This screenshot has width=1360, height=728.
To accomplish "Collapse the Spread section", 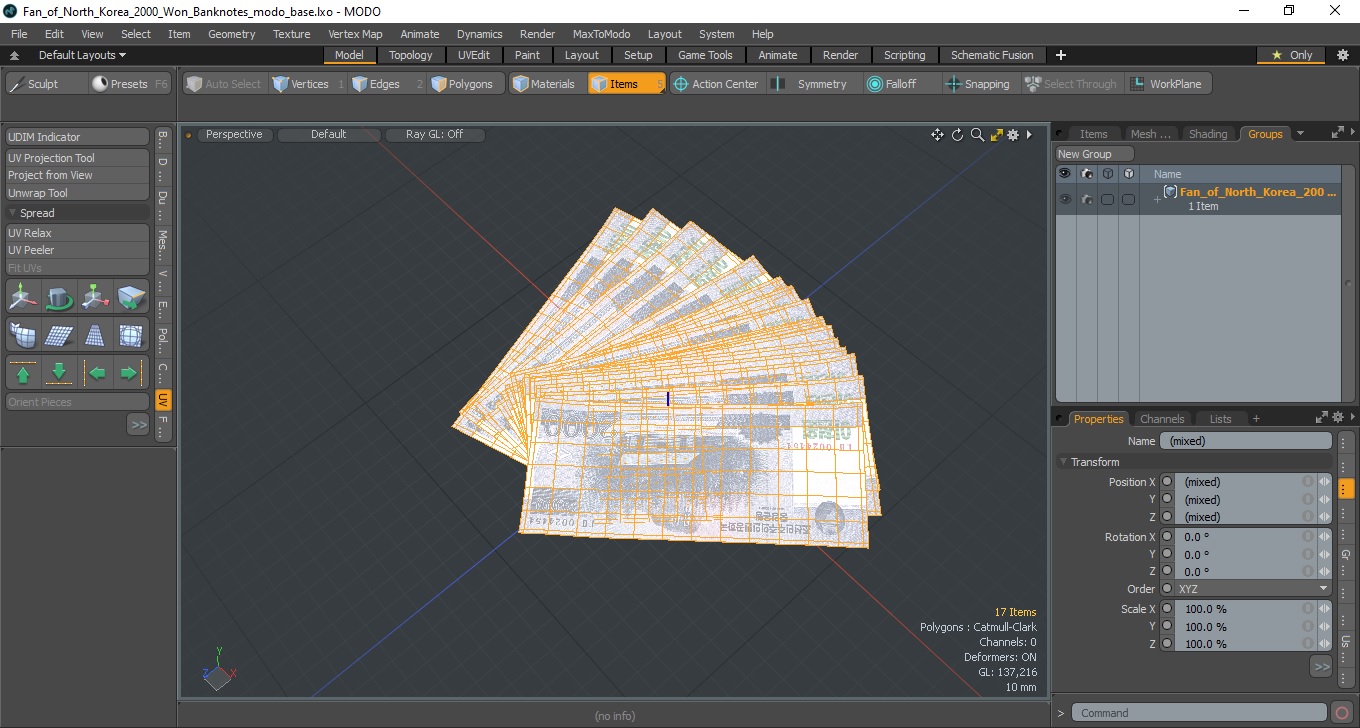I will pos(12,213).
